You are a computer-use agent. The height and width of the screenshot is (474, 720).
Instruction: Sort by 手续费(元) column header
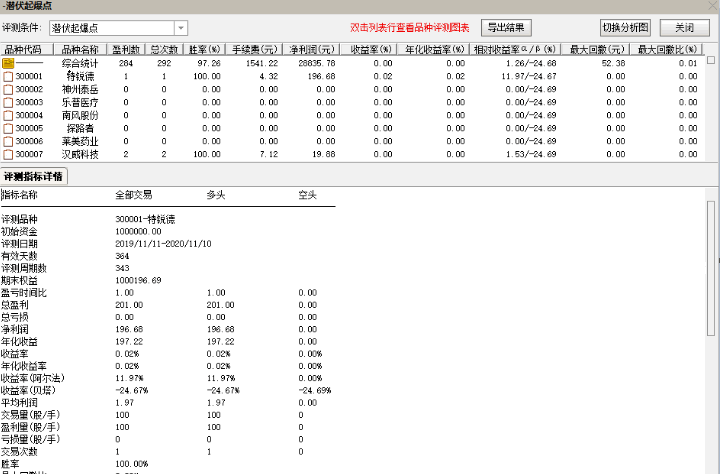click(254, 49)
